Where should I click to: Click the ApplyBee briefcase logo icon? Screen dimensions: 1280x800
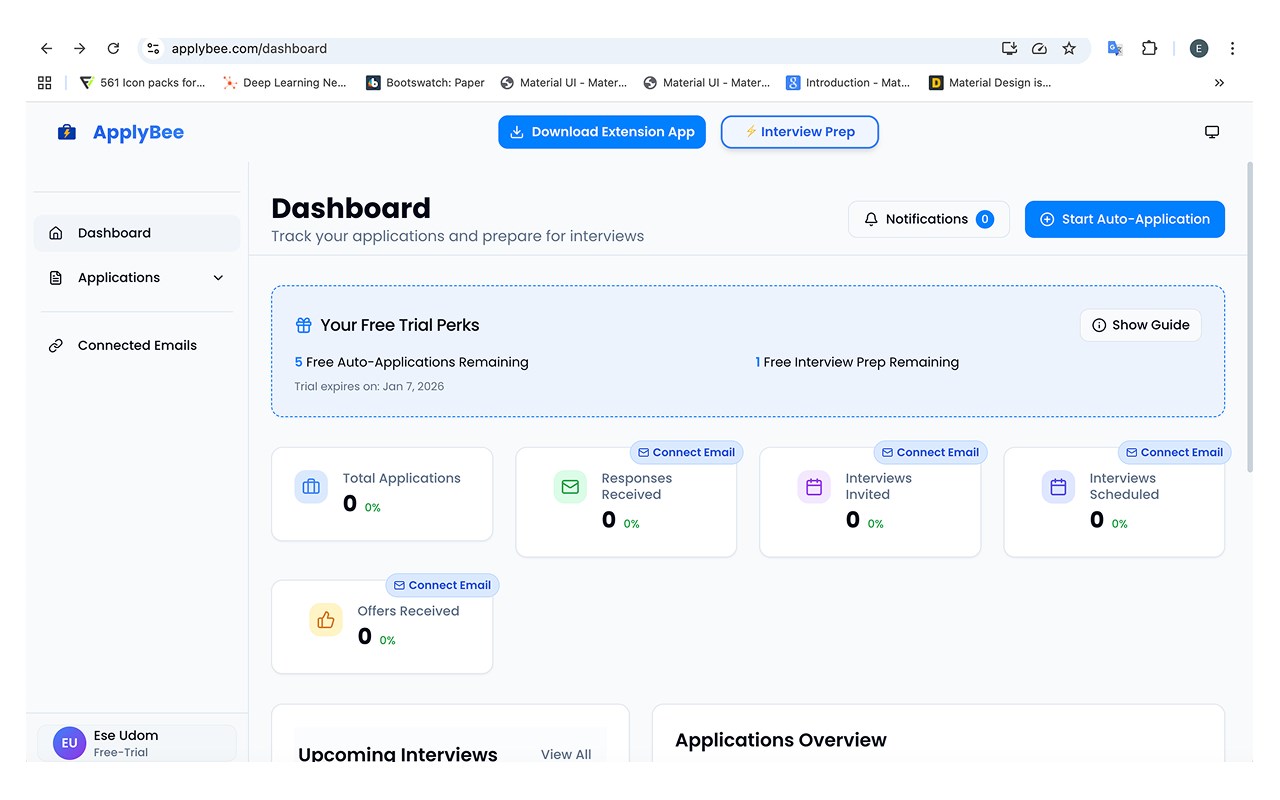[67, 132]
